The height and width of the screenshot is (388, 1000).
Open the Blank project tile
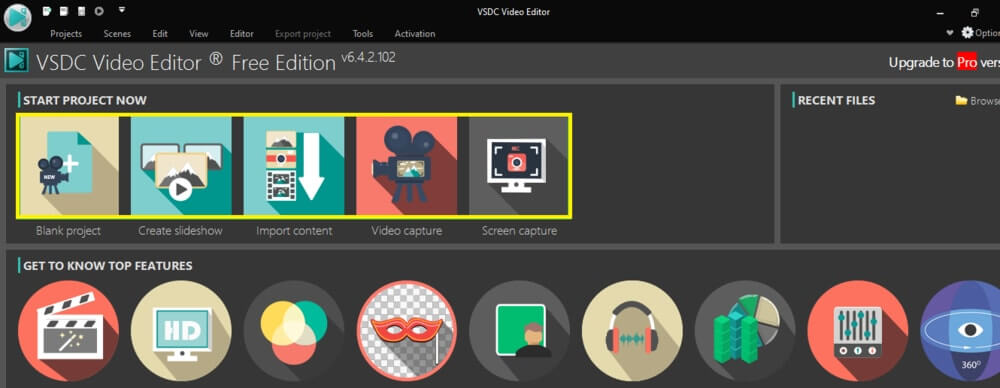coord(68,166)
